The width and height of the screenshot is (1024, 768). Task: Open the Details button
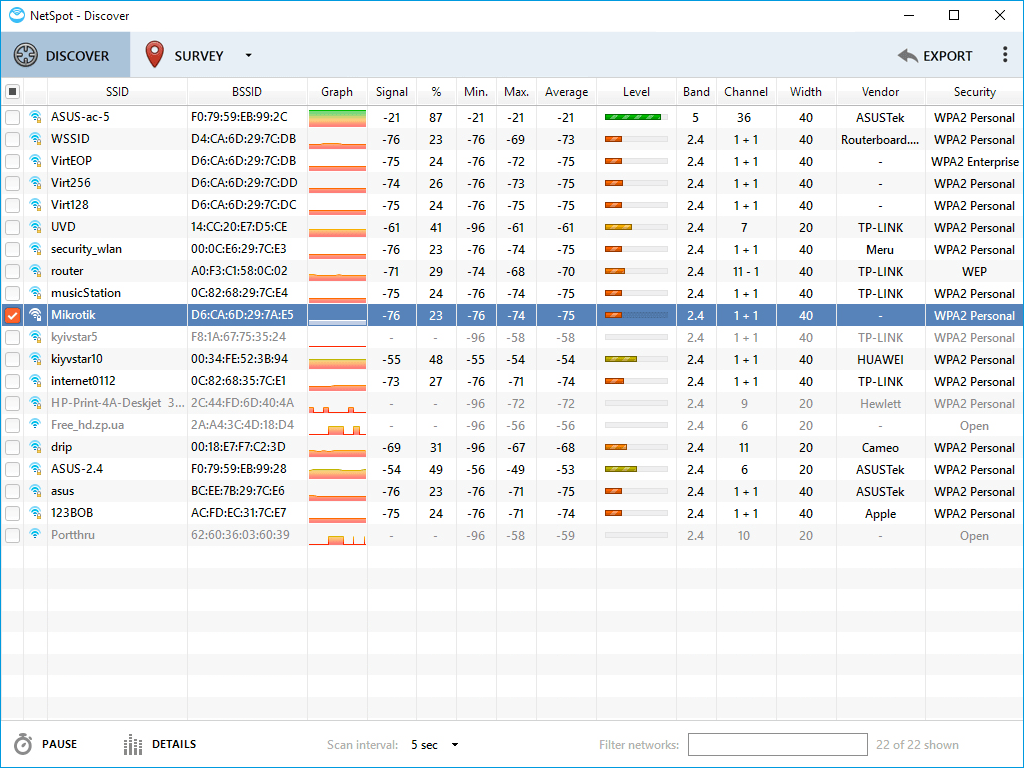160,744
